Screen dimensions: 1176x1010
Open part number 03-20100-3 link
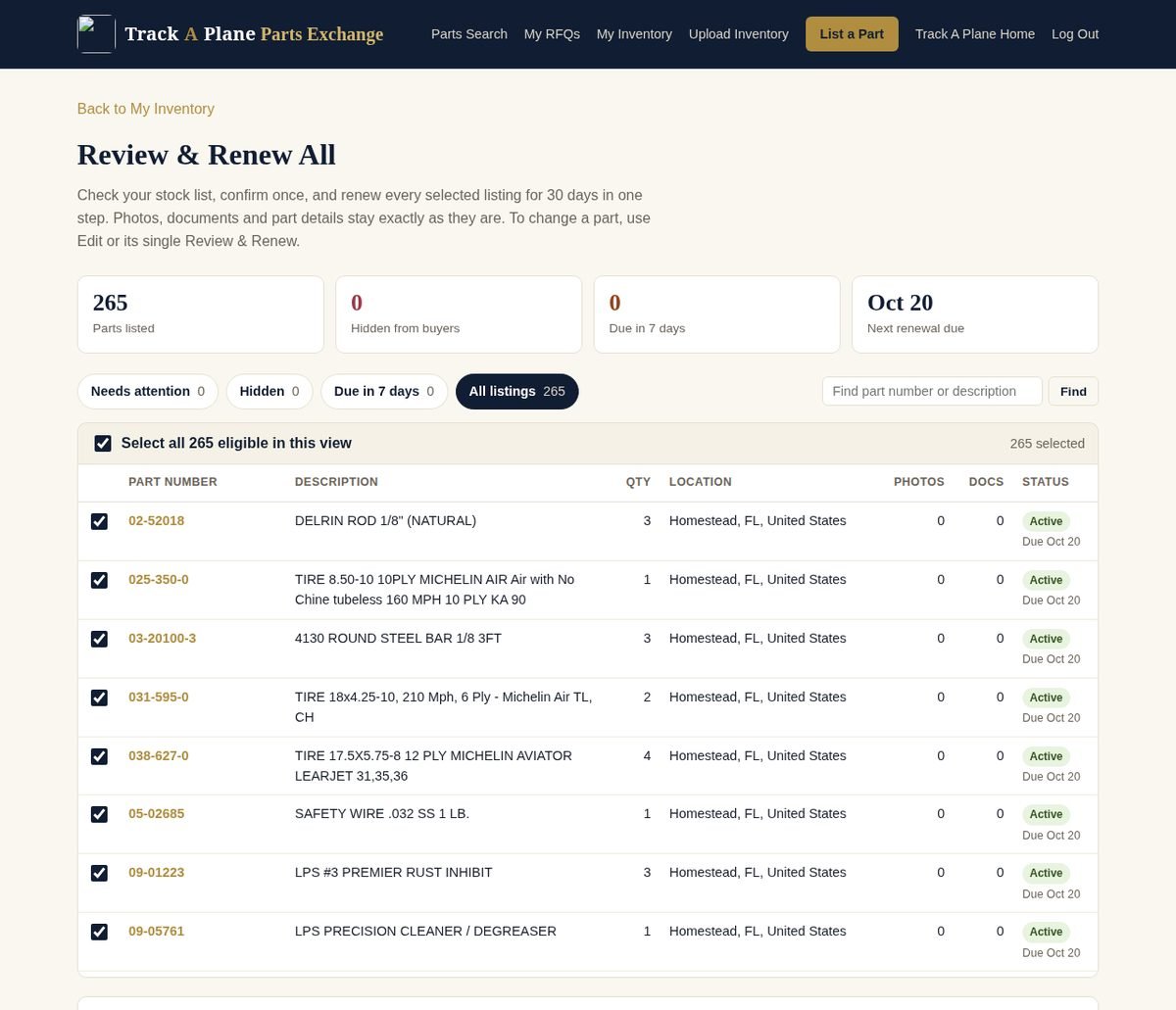163,639
